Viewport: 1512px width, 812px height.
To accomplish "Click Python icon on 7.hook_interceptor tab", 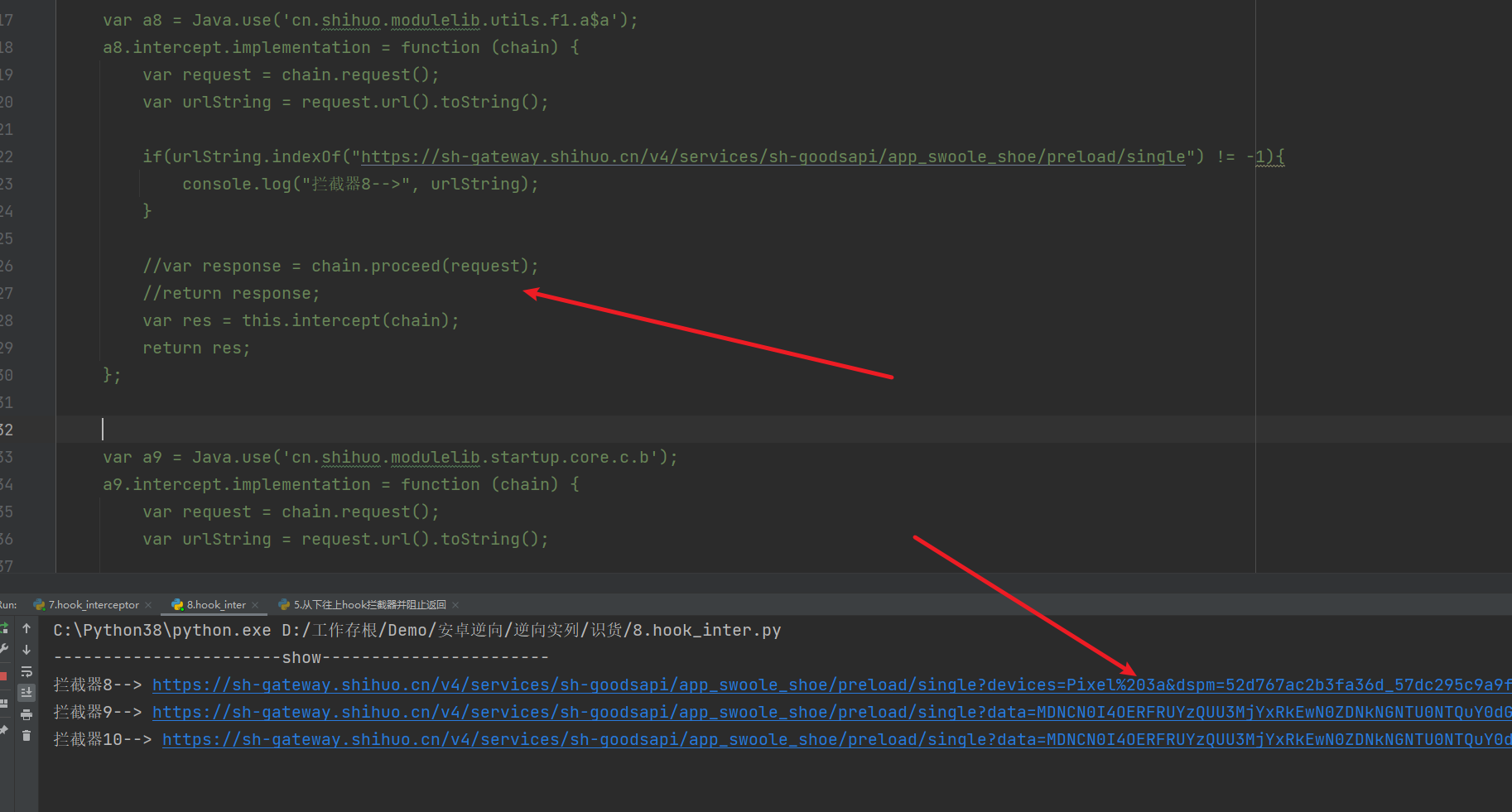I will tap(39, 605).
